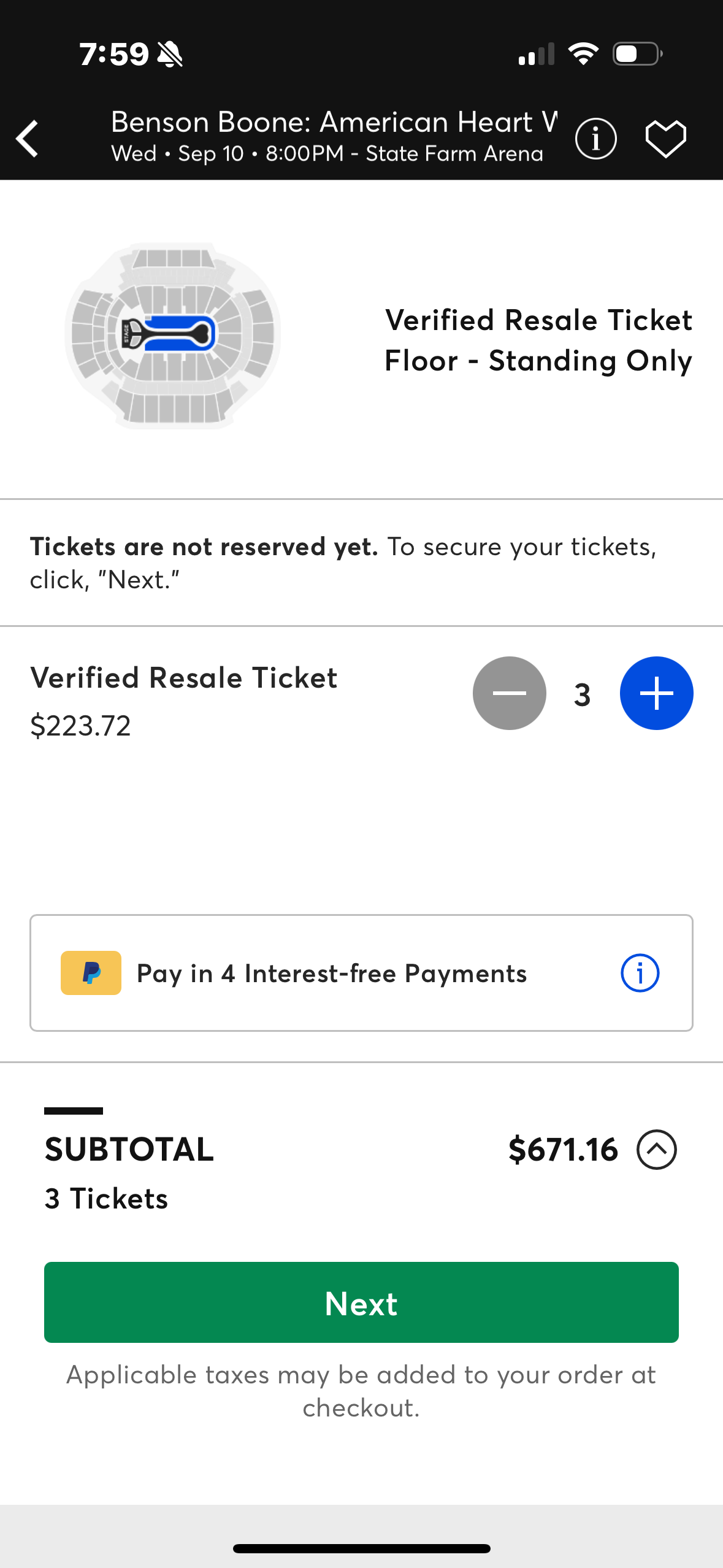This screenshot has width=723, height=1568.
Task: Tap the Verified Resale Ticket $223.72 row
Action: pos(184,701)
